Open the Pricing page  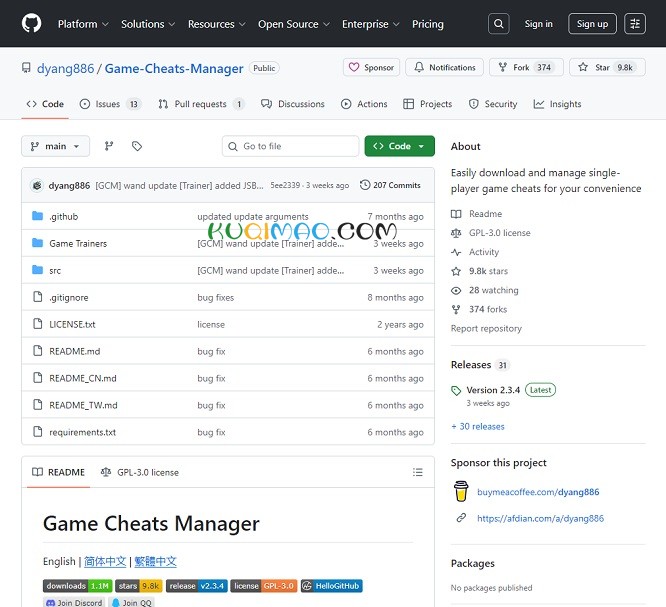(x=428, y=24)
